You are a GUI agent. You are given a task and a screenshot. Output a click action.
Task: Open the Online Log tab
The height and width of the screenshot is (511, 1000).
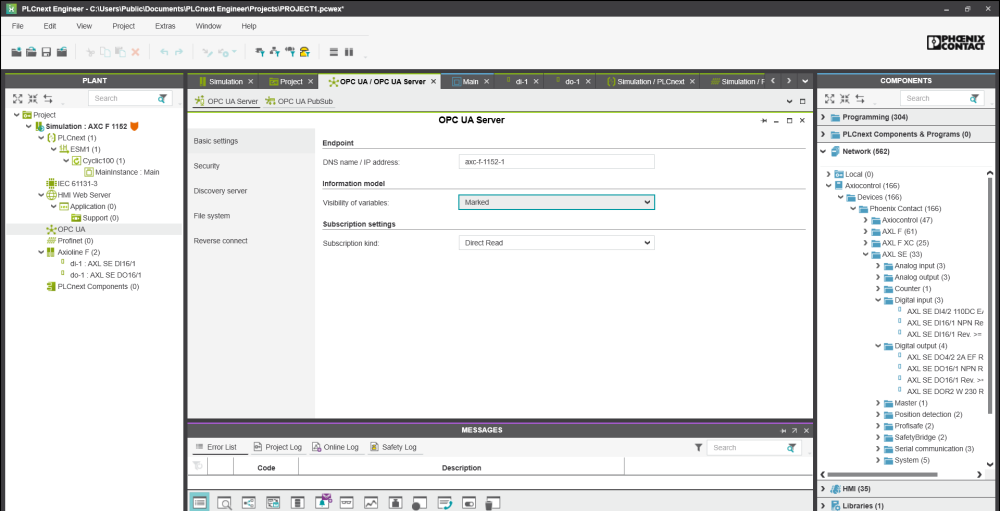339,447
